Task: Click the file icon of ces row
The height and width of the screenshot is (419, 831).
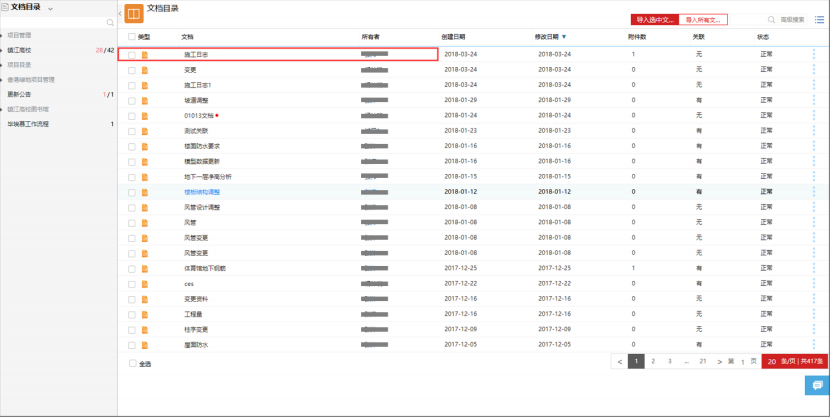Action: [x=145, y=284]
